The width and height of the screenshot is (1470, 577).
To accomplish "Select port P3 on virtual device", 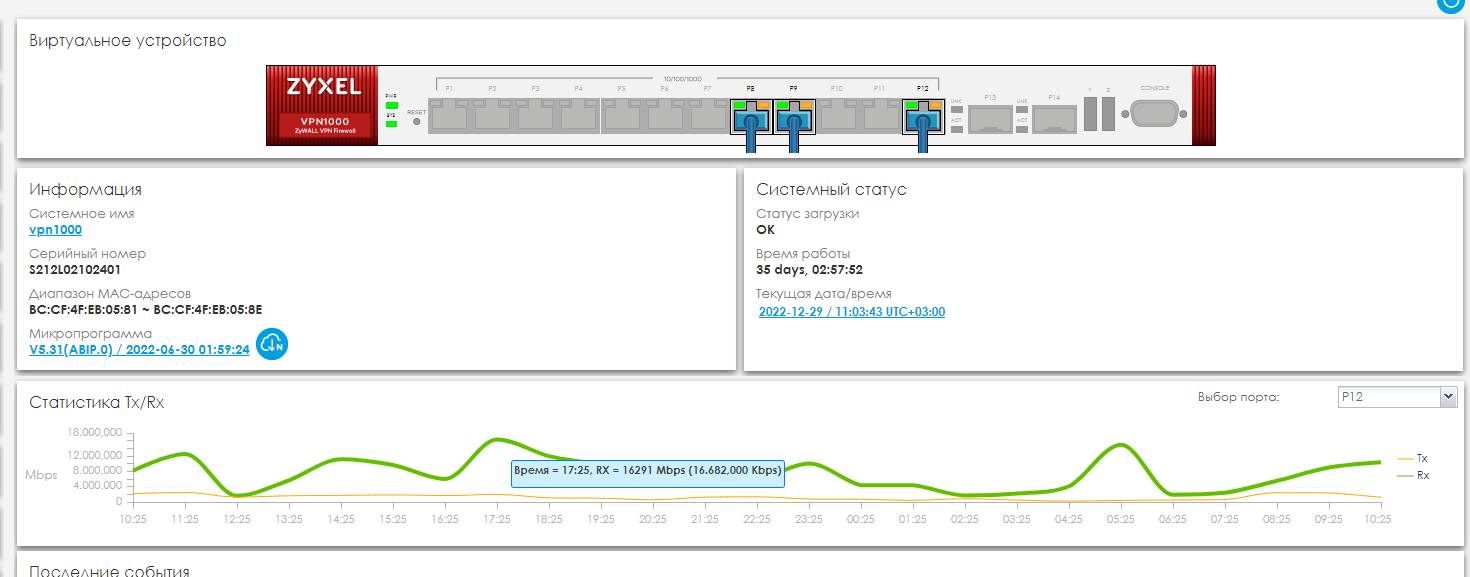I will (535, 115).
